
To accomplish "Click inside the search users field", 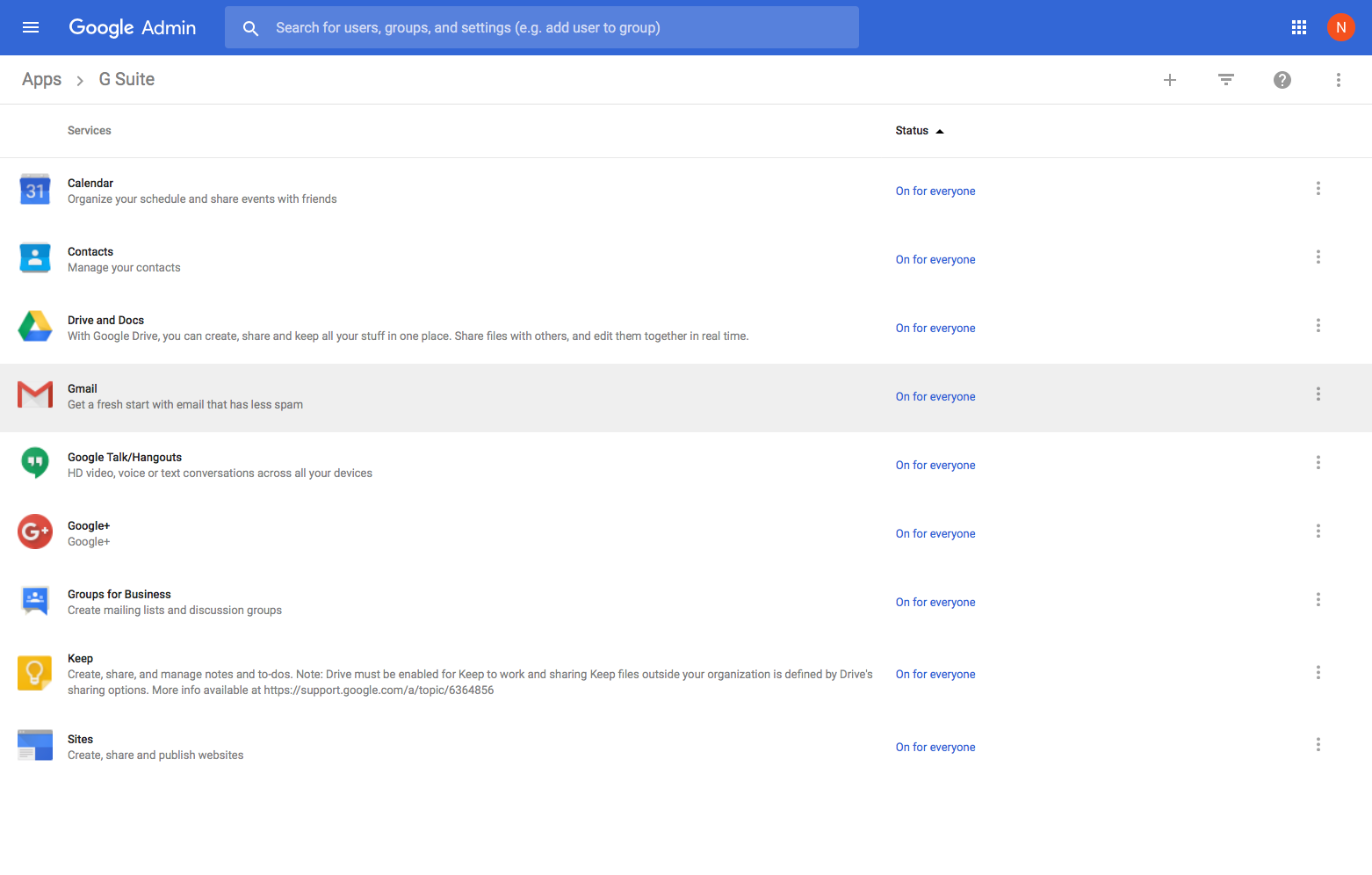I will tap(542, 27).
